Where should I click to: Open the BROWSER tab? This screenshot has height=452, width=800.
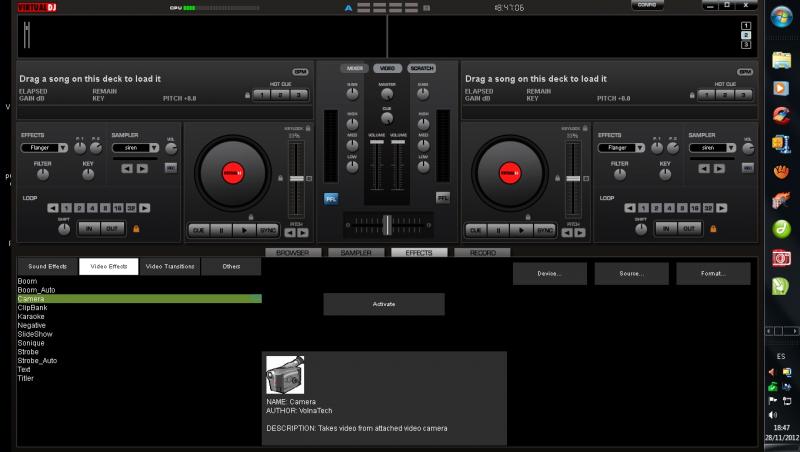(293, 253)
